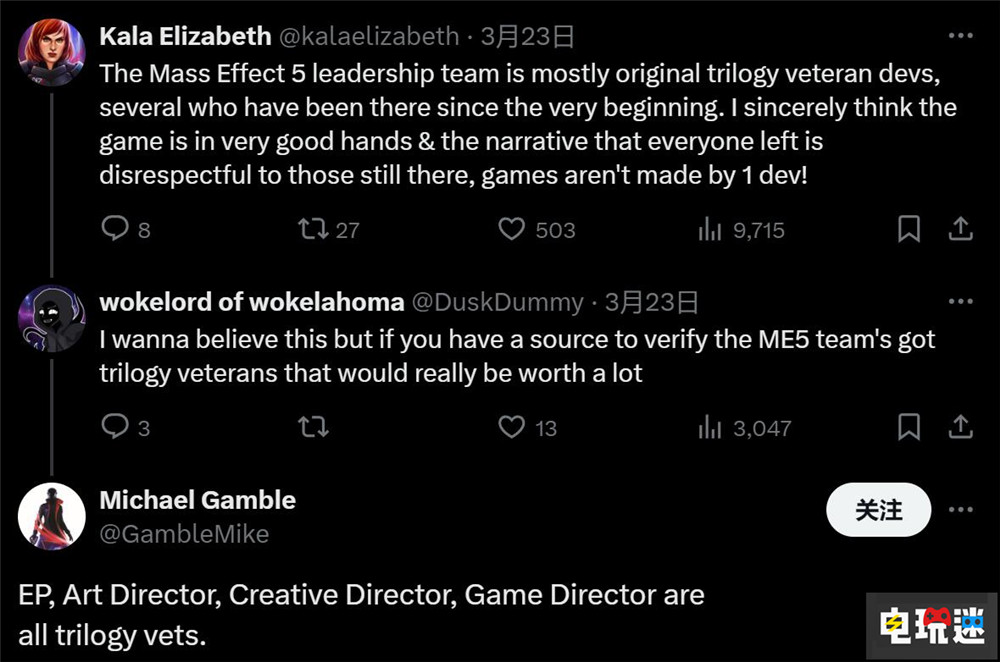Retweet the wokelord of wokelahoma post

click(x=314, y=428)
